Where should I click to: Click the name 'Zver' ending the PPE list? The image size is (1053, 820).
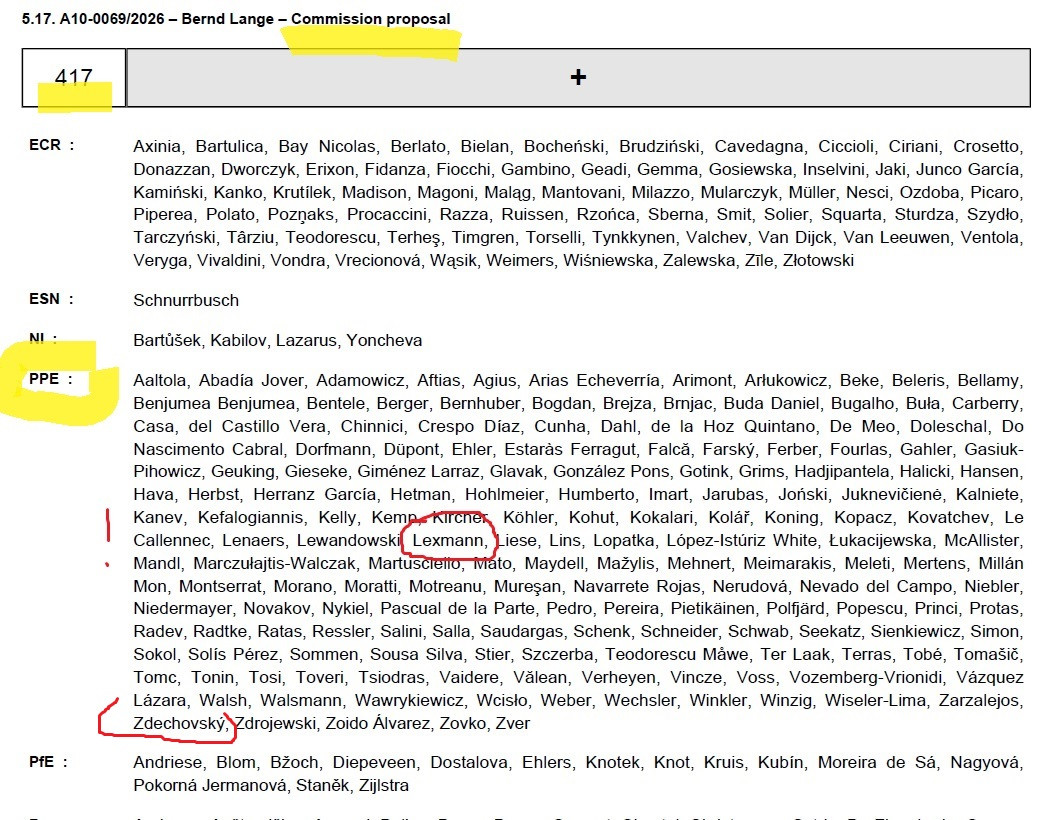(511, 723)
